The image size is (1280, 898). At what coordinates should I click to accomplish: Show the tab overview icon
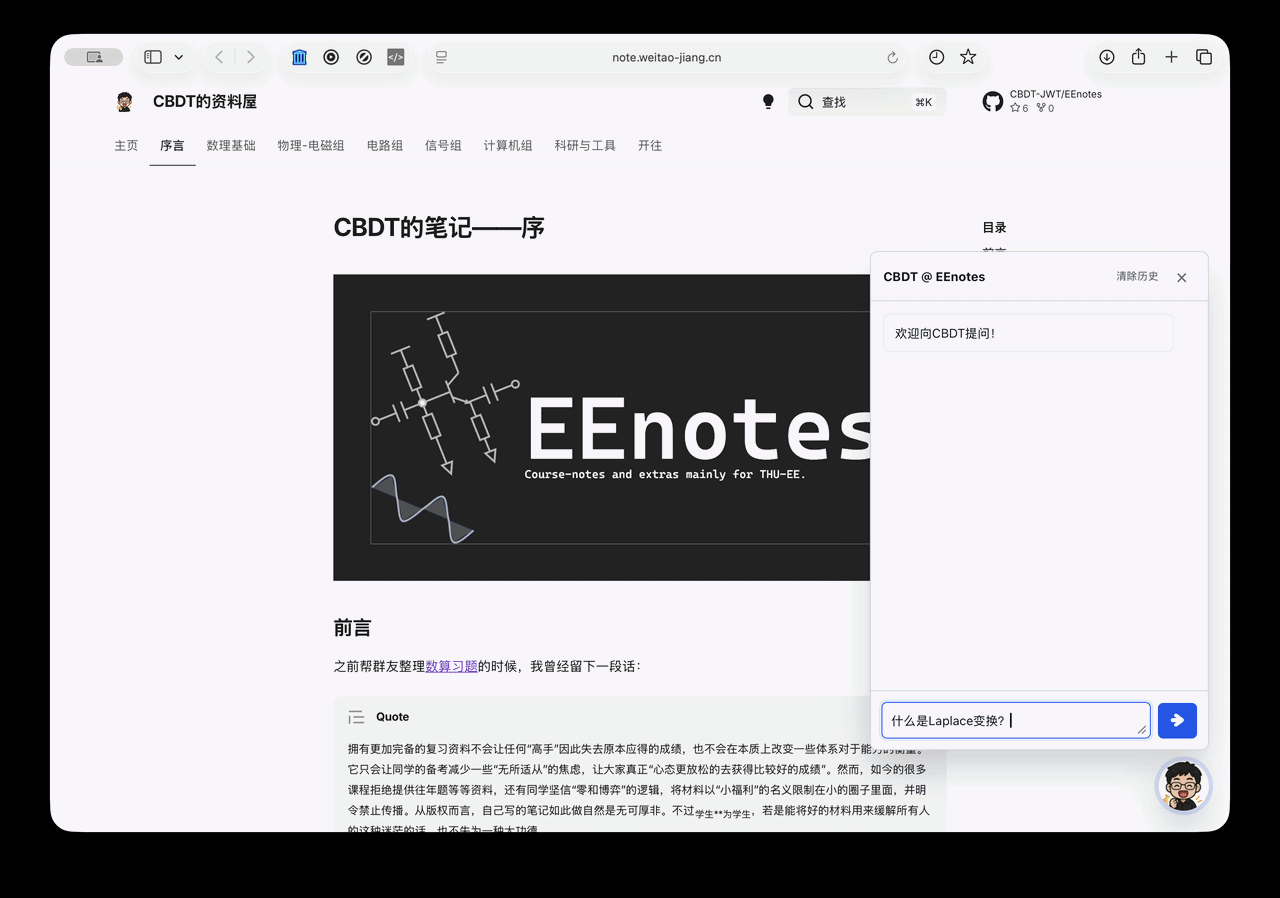[1204, 57]
